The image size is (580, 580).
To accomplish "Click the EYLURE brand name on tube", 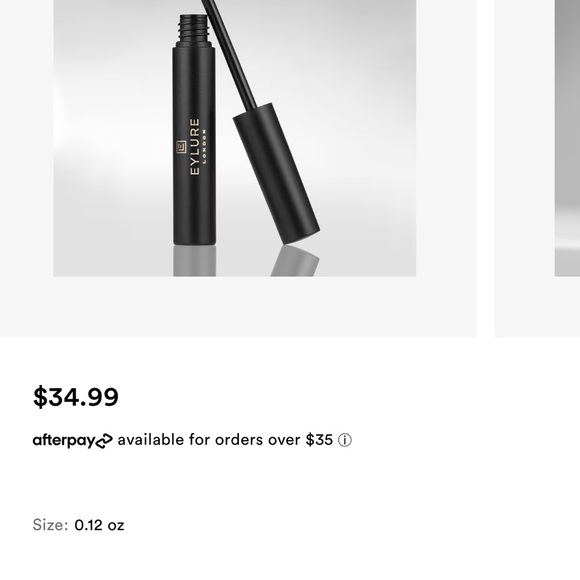I will point(195,146).
